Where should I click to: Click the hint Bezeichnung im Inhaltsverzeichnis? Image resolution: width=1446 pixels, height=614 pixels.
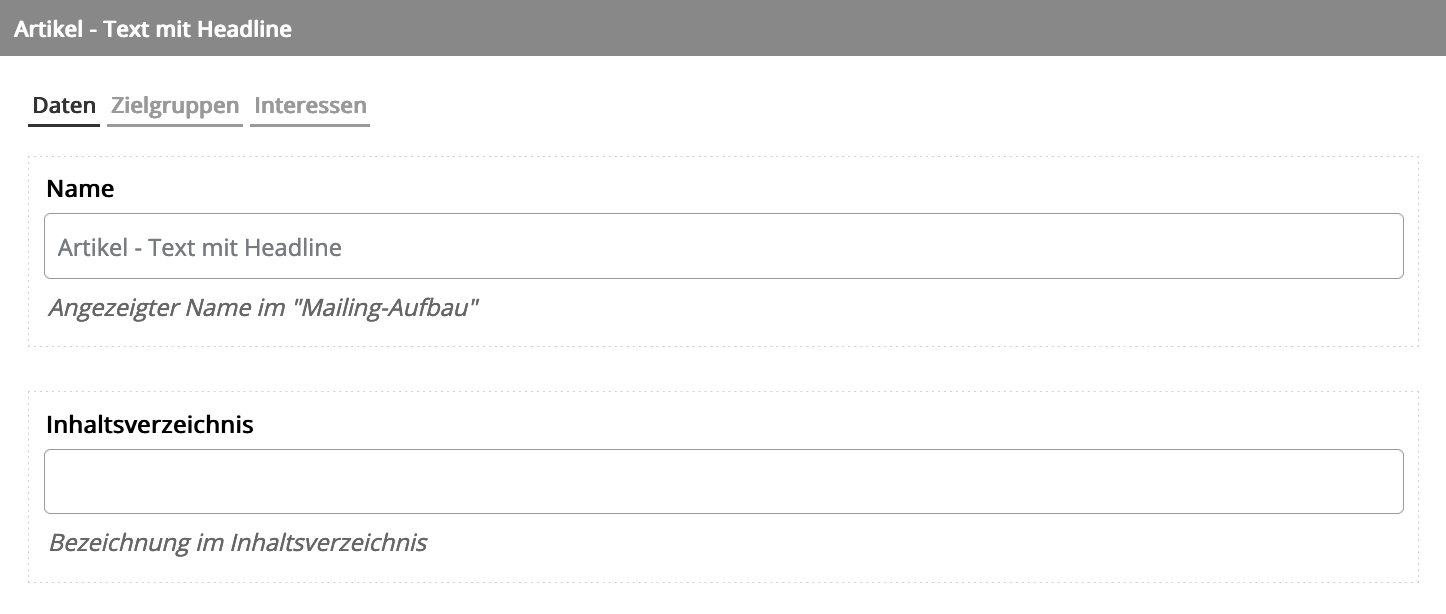238,543
